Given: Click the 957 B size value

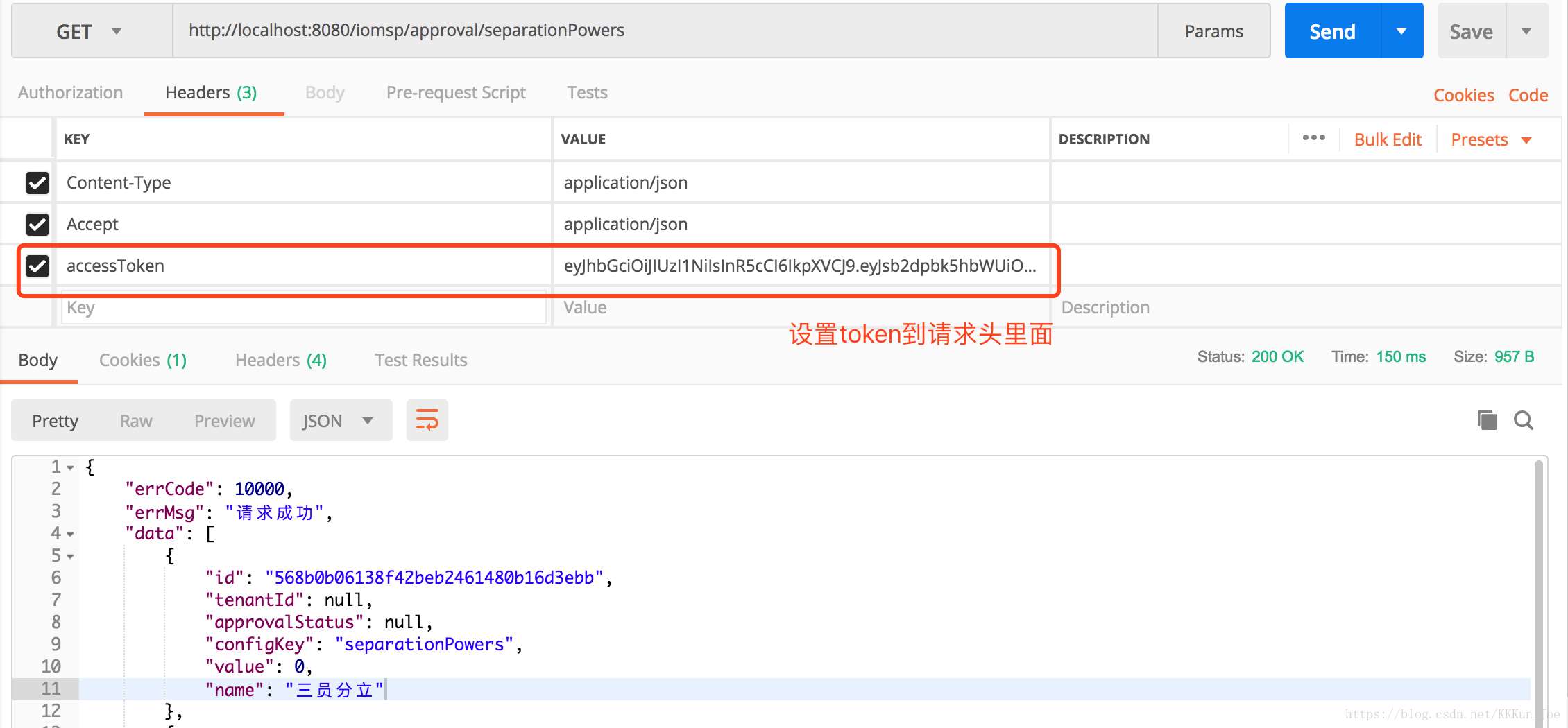Looking at the screenshot, I should (x=1514, y=356).
